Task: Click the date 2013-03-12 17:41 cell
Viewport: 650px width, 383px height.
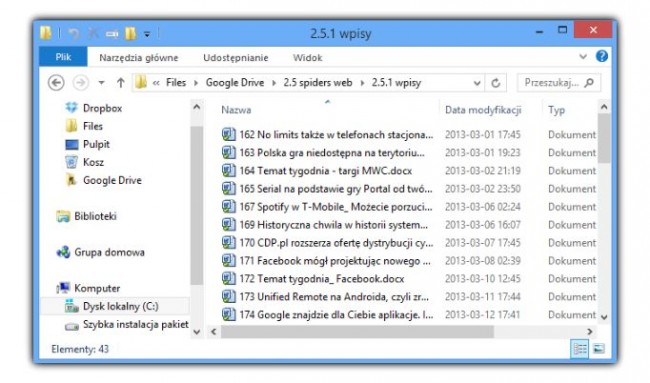Action: [x=483, y=315]
